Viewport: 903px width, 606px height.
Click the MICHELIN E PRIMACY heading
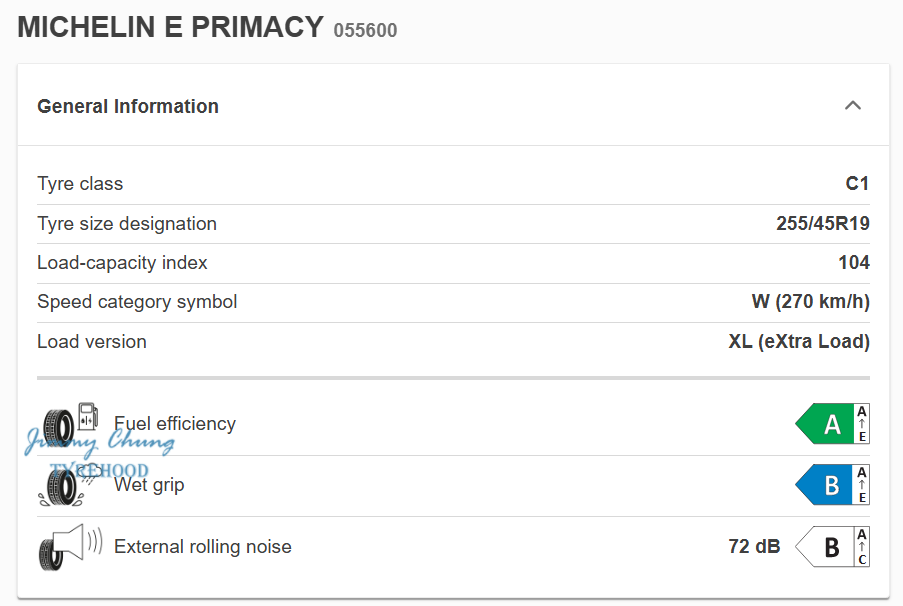pos(170,28)
